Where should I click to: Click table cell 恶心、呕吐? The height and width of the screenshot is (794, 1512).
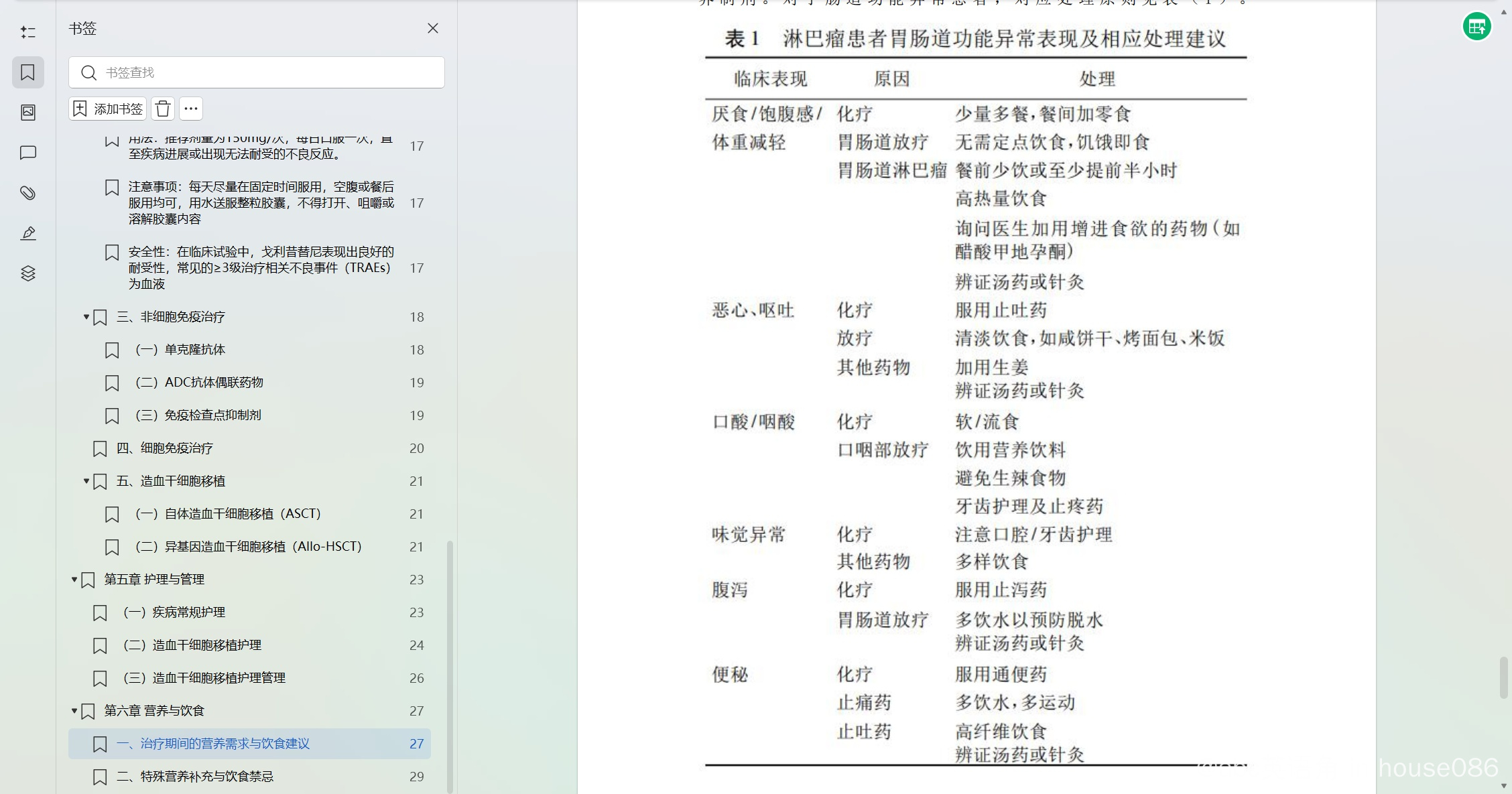[753, 310]
